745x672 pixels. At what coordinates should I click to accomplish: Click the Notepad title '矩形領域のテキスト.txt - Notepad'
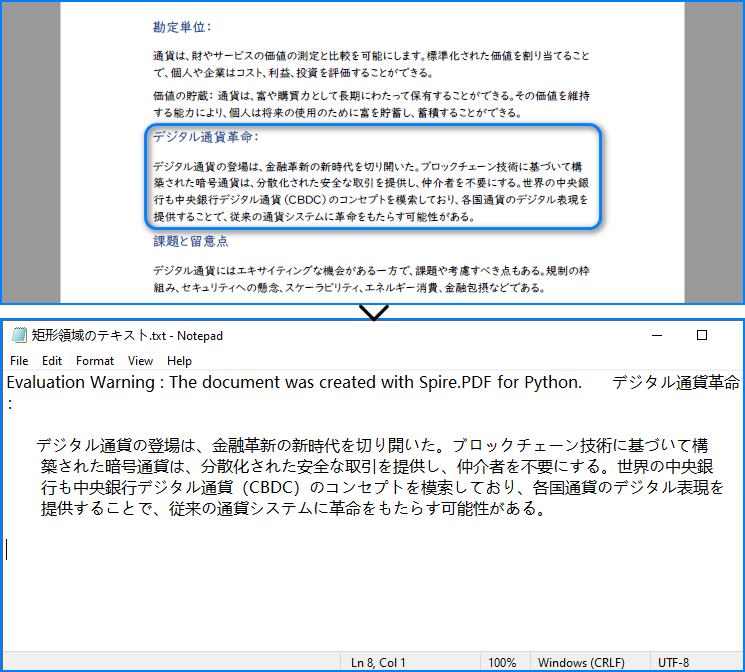click(x=127, y=336)
